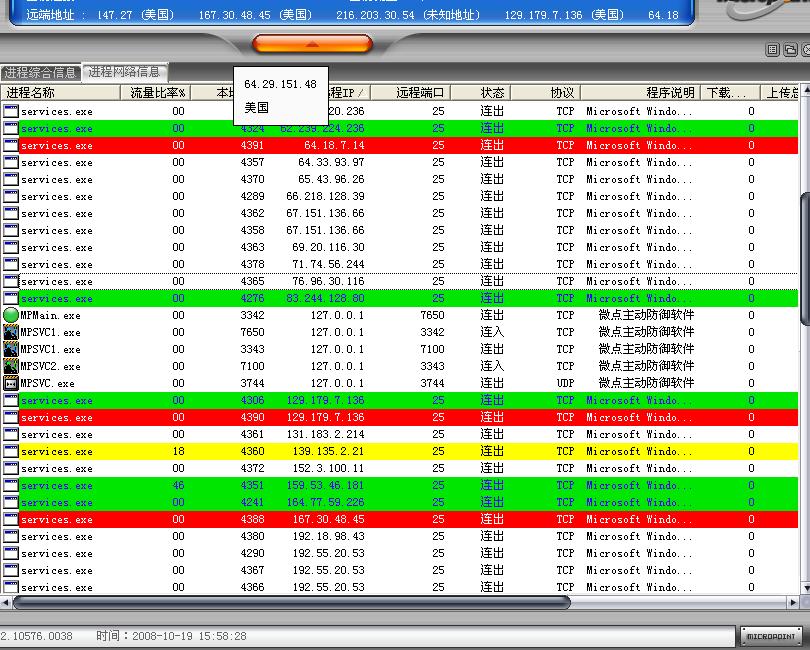Click the services.exe icon on the port 4388 row

(x=10, y=519)
